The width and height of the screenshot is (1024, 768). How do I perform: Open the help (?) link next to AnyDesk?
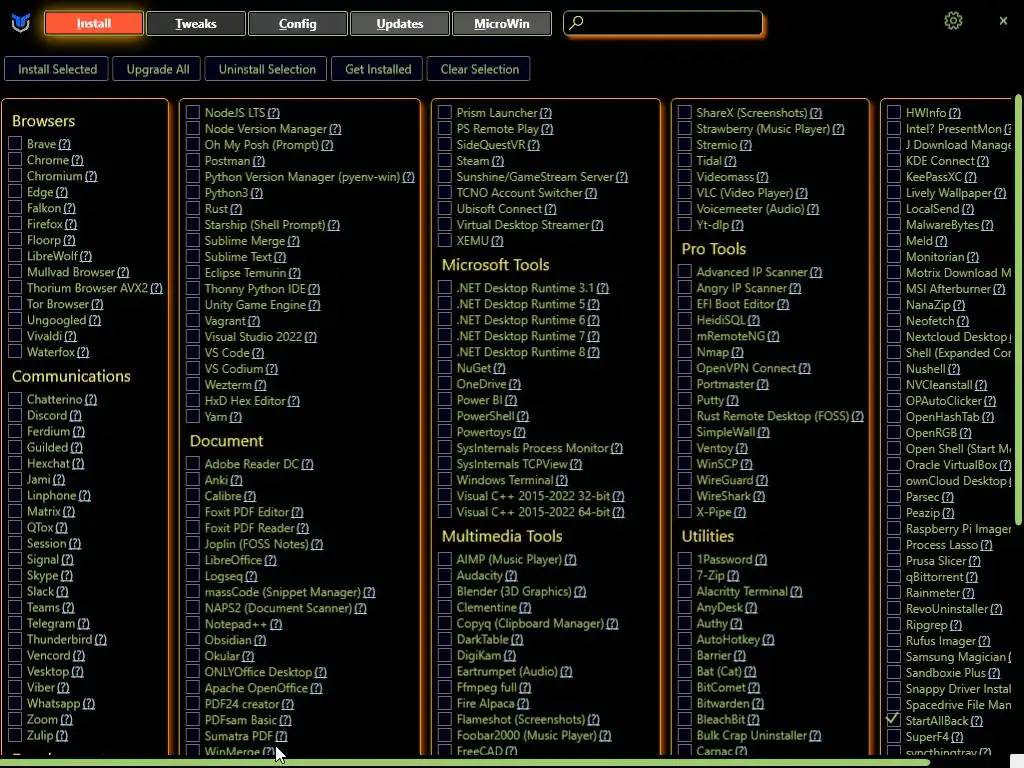click(751, 607)
